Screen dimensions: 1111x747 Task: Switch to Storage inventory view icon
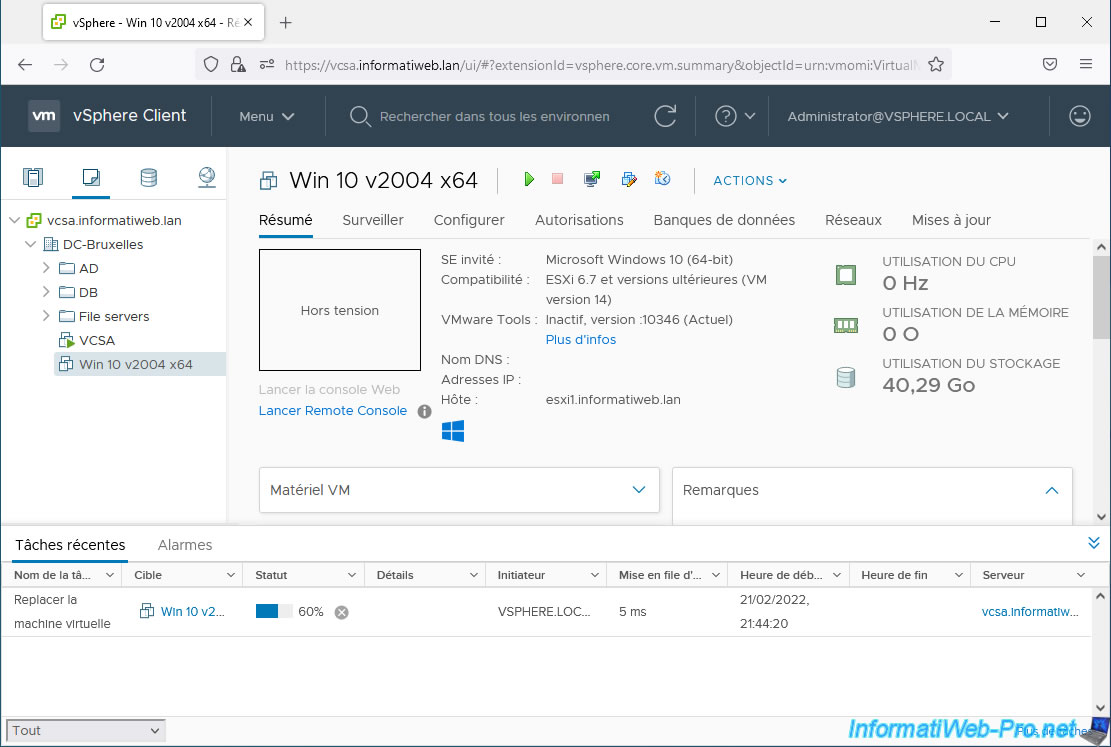(148, 178)
